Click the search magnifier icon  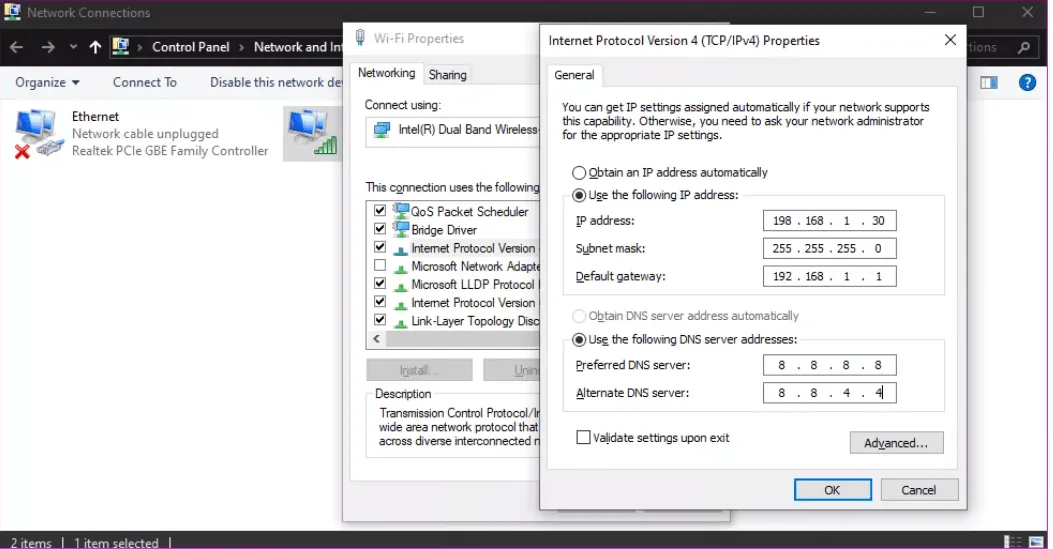pyautogui.click(x=1023, y=47)
